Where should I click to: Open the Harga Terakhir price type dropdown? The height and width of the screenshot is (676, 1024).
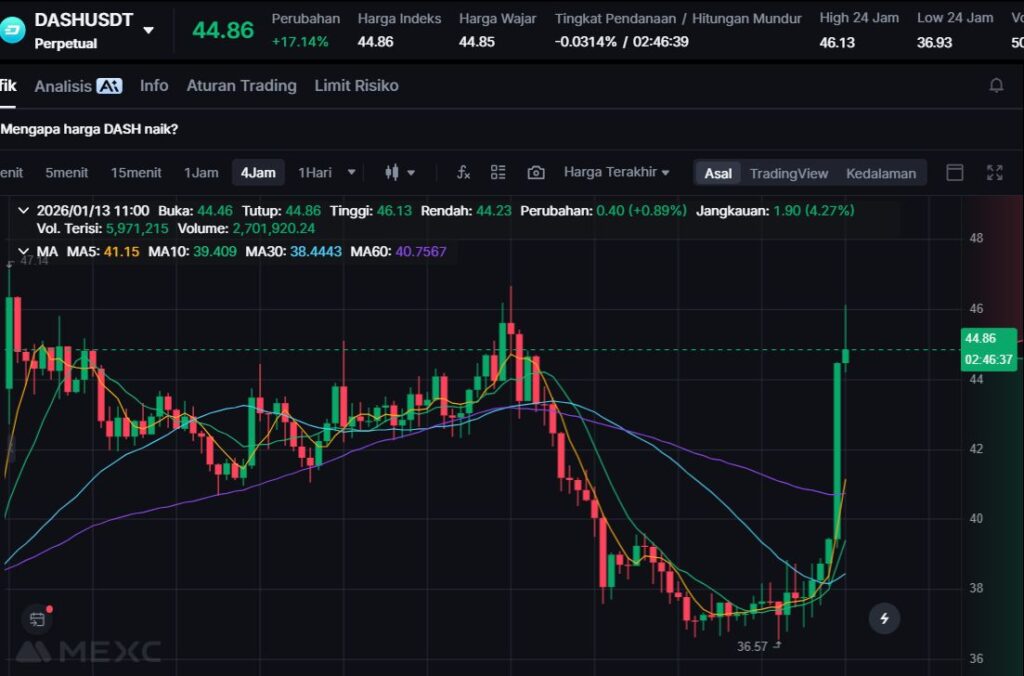[x=616, y=172]
